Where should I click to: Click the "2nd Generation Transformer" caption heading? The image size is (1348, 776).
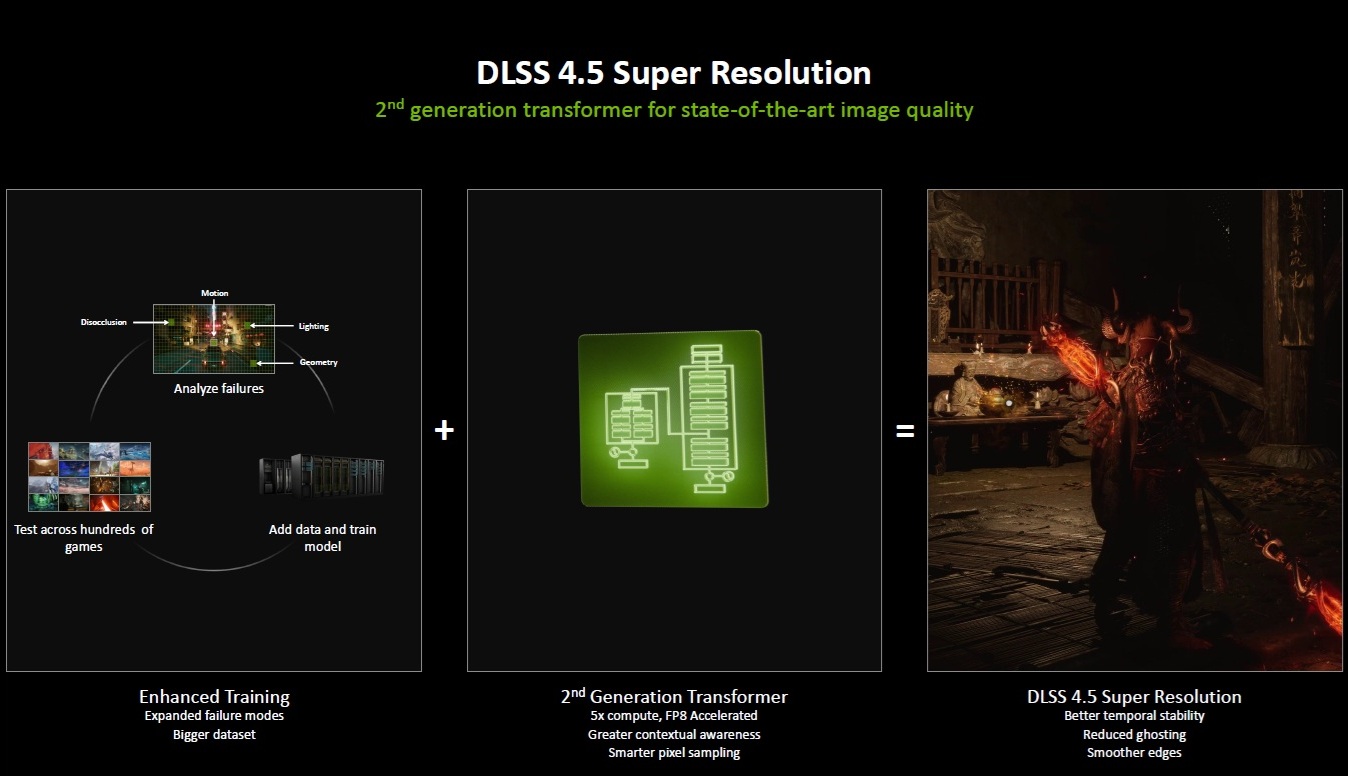click(674, 696)
